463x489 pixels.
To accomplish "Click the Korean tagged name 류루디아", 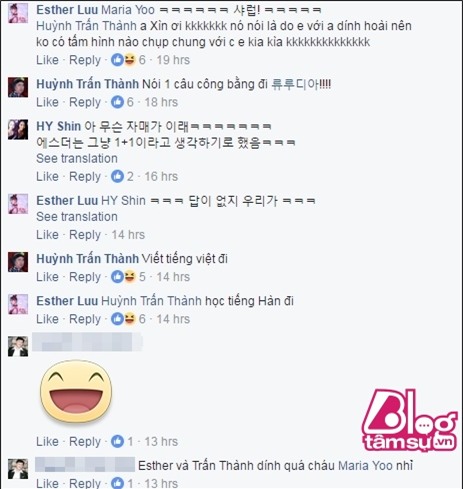I will (x=295, y=84).
